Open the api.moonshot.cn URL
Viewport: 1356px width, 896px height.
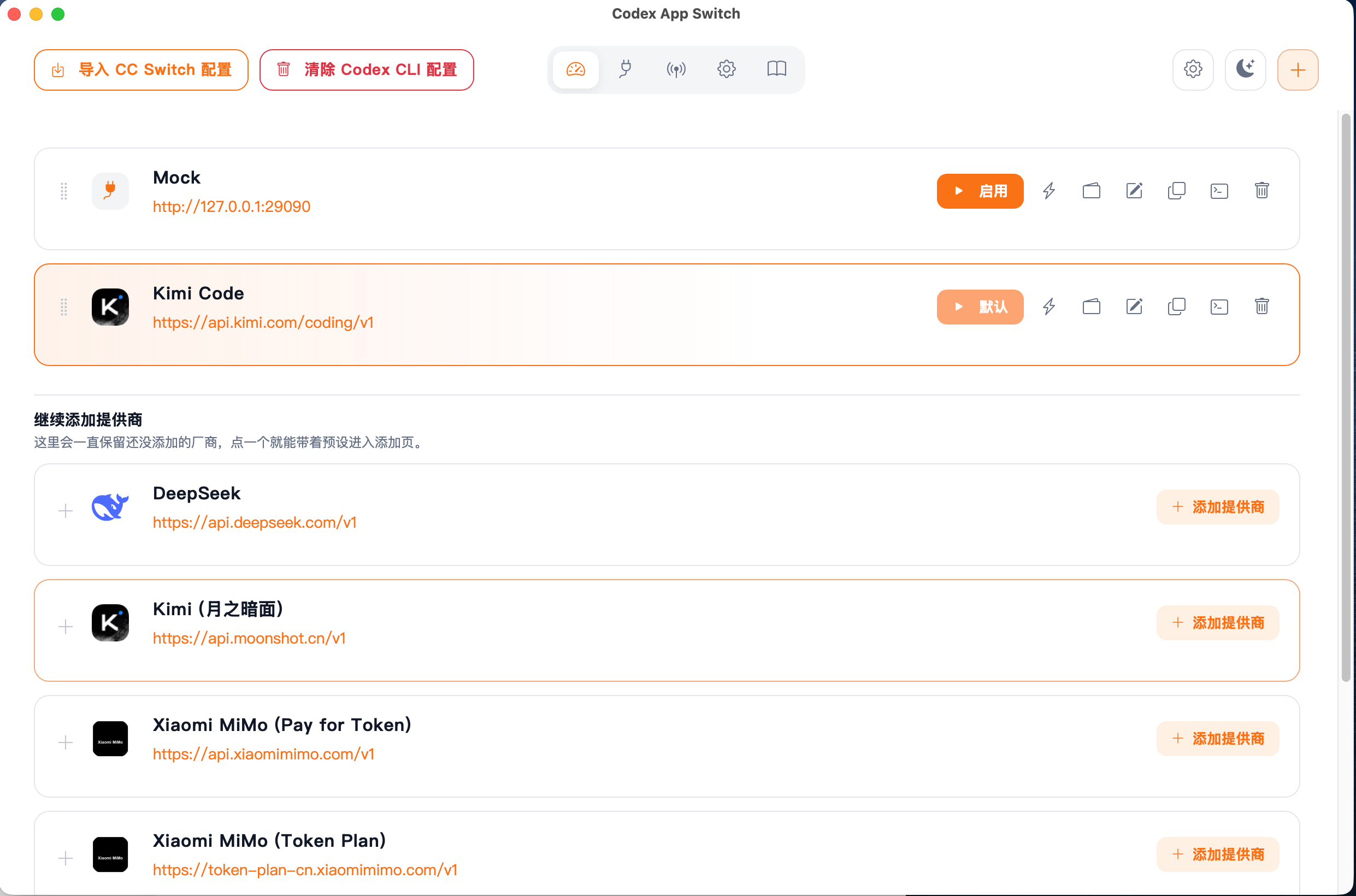point(249,638)
